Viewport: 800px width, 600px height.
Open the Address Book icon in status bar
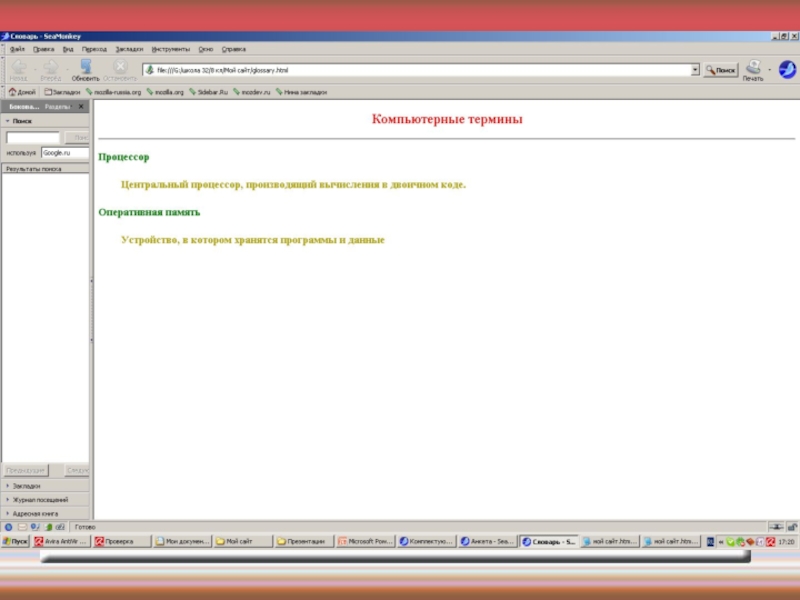48,527
